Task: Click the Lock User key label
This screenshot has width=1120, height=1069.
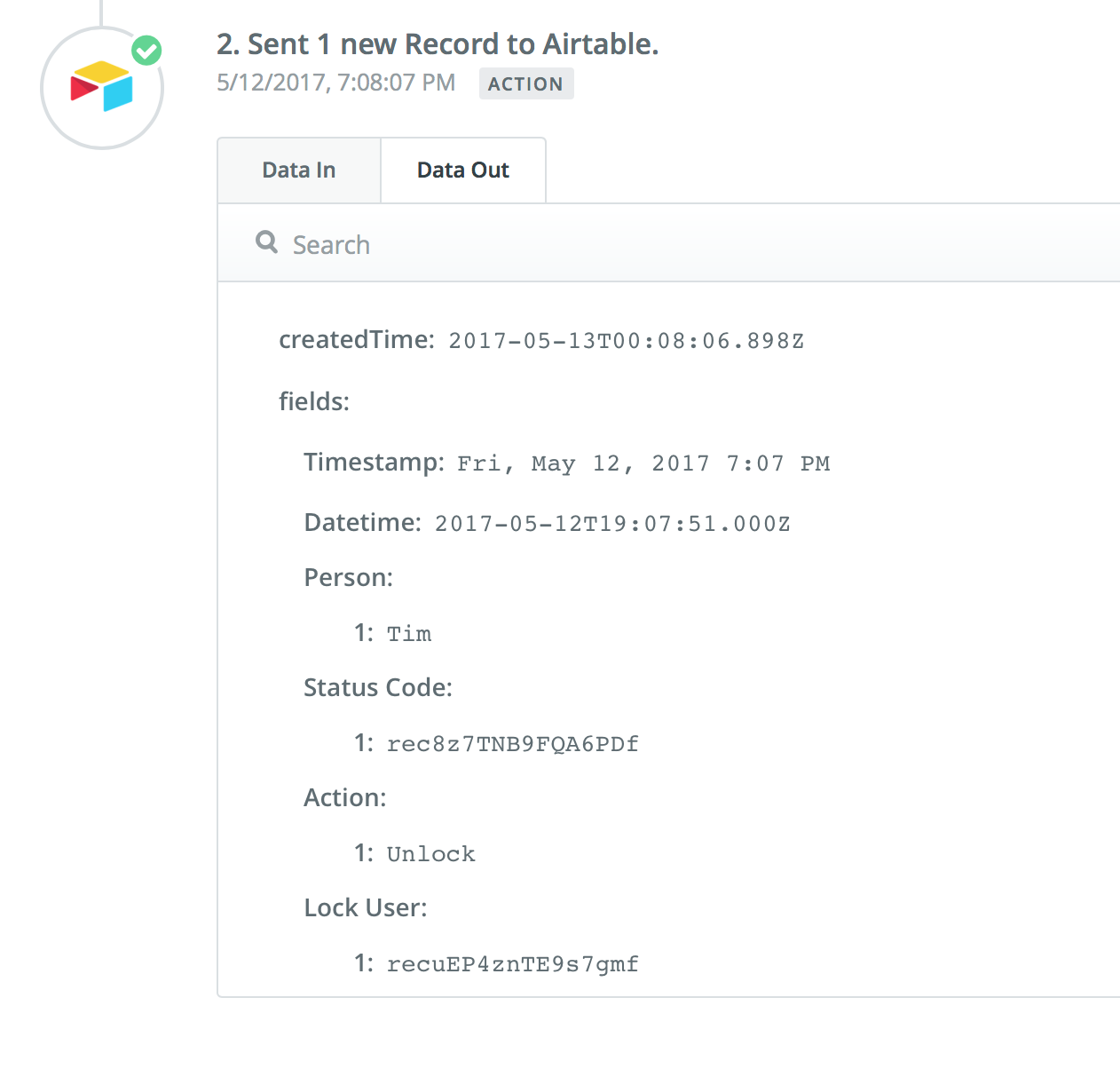Action: (x=366, y=907)
